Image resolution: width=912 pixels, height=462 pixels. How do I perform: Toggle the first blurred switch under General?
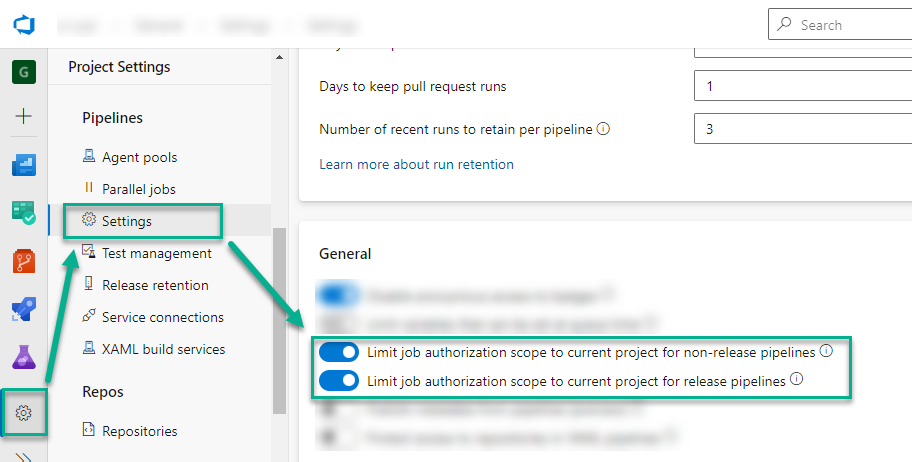pos(338,295)
